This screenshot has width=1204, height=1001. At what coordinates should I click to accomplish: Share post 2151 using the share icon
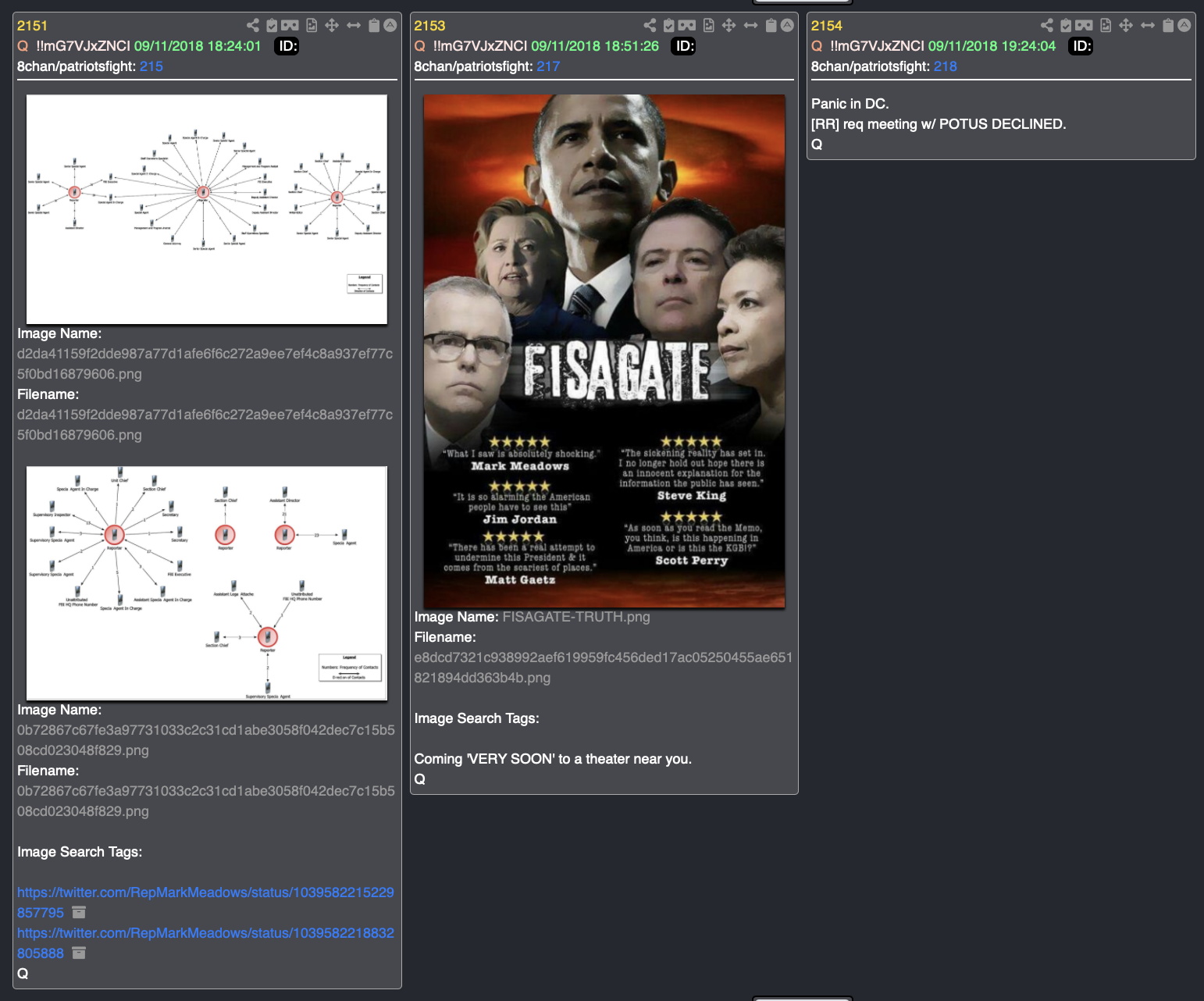253,26
